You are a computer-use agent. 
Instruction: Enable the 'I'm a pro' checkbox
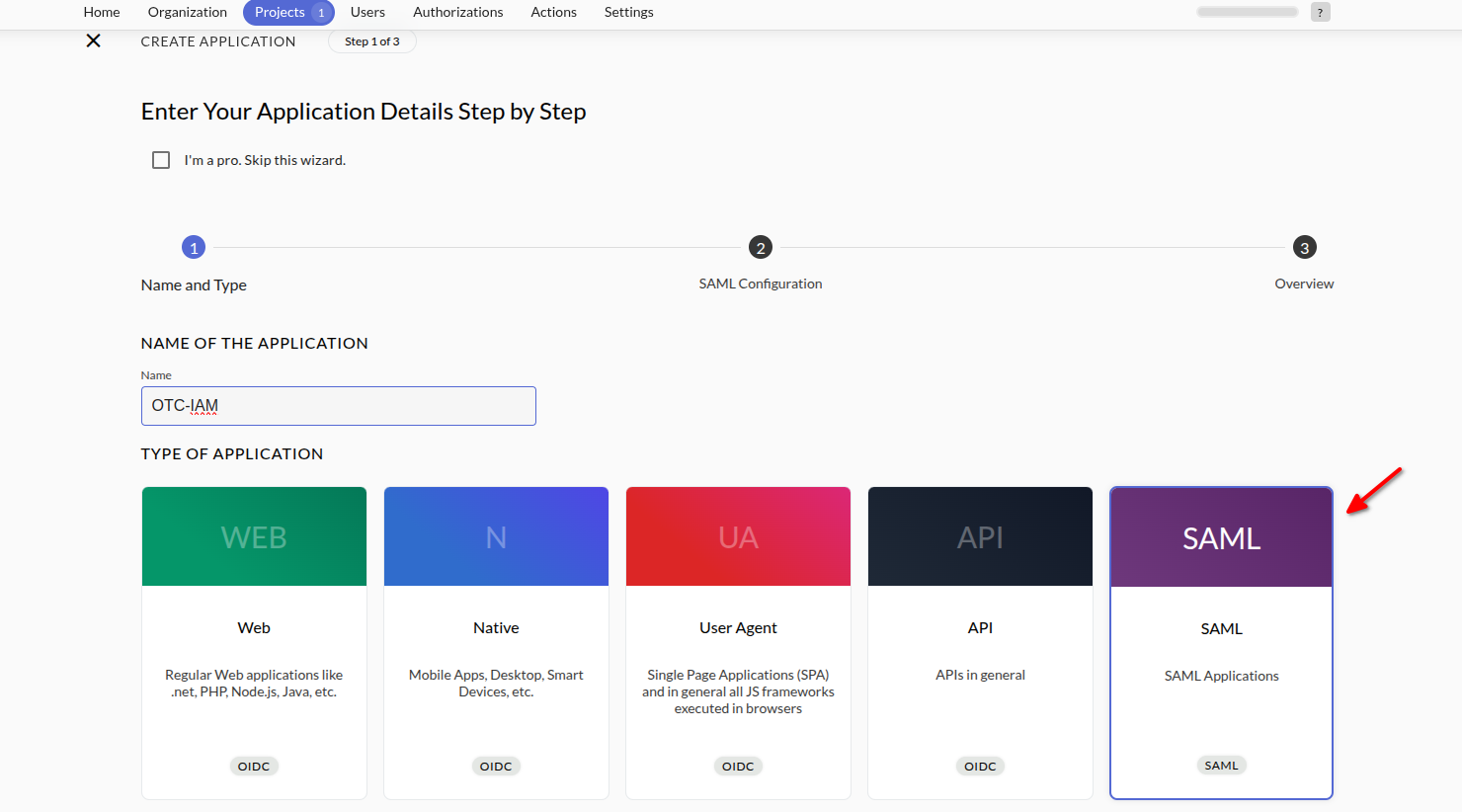tap(161, 160)
